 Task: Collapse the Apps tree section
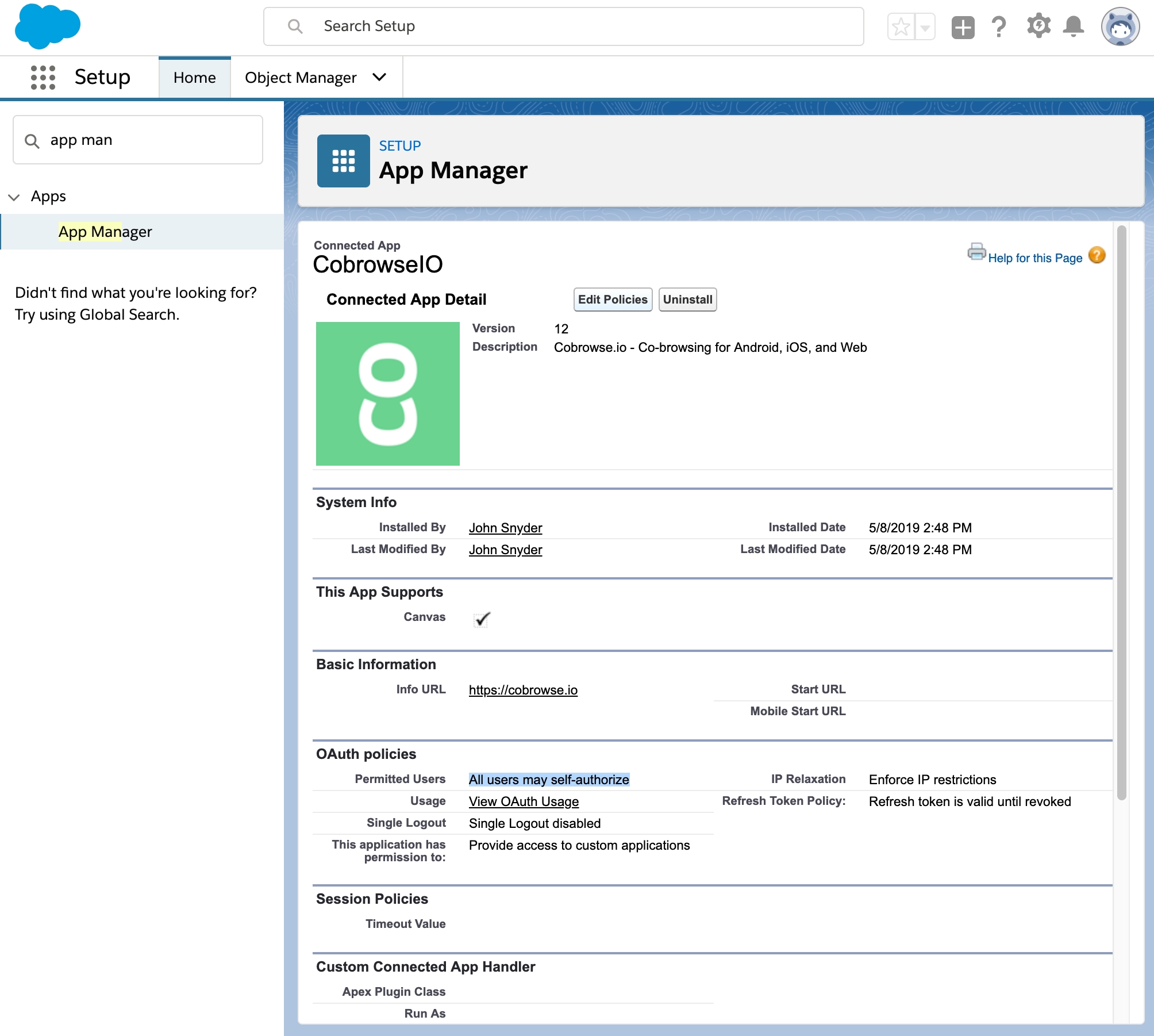[14, 197]
